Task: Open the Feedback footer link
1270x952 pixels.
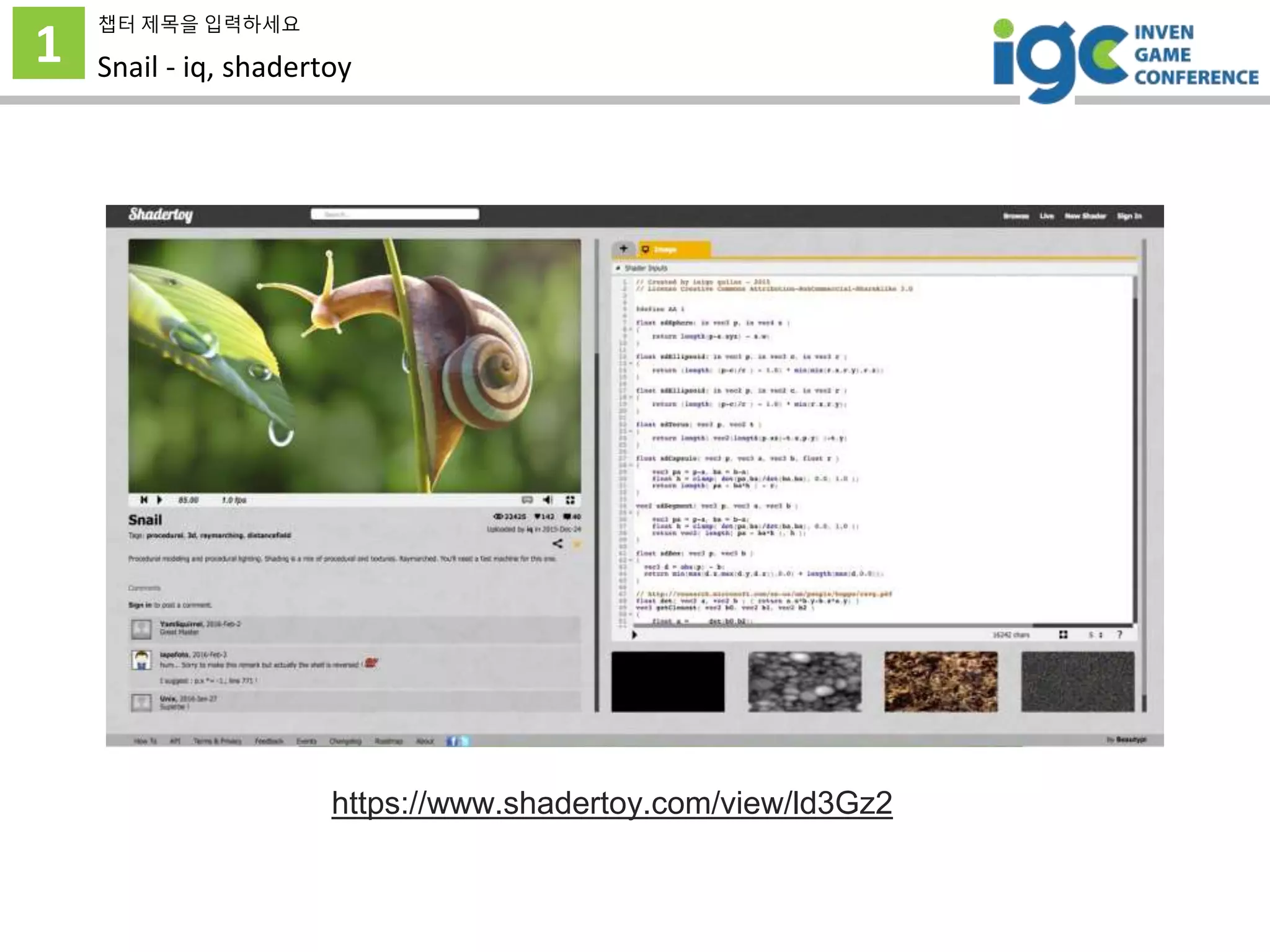Action: [269, 741]
